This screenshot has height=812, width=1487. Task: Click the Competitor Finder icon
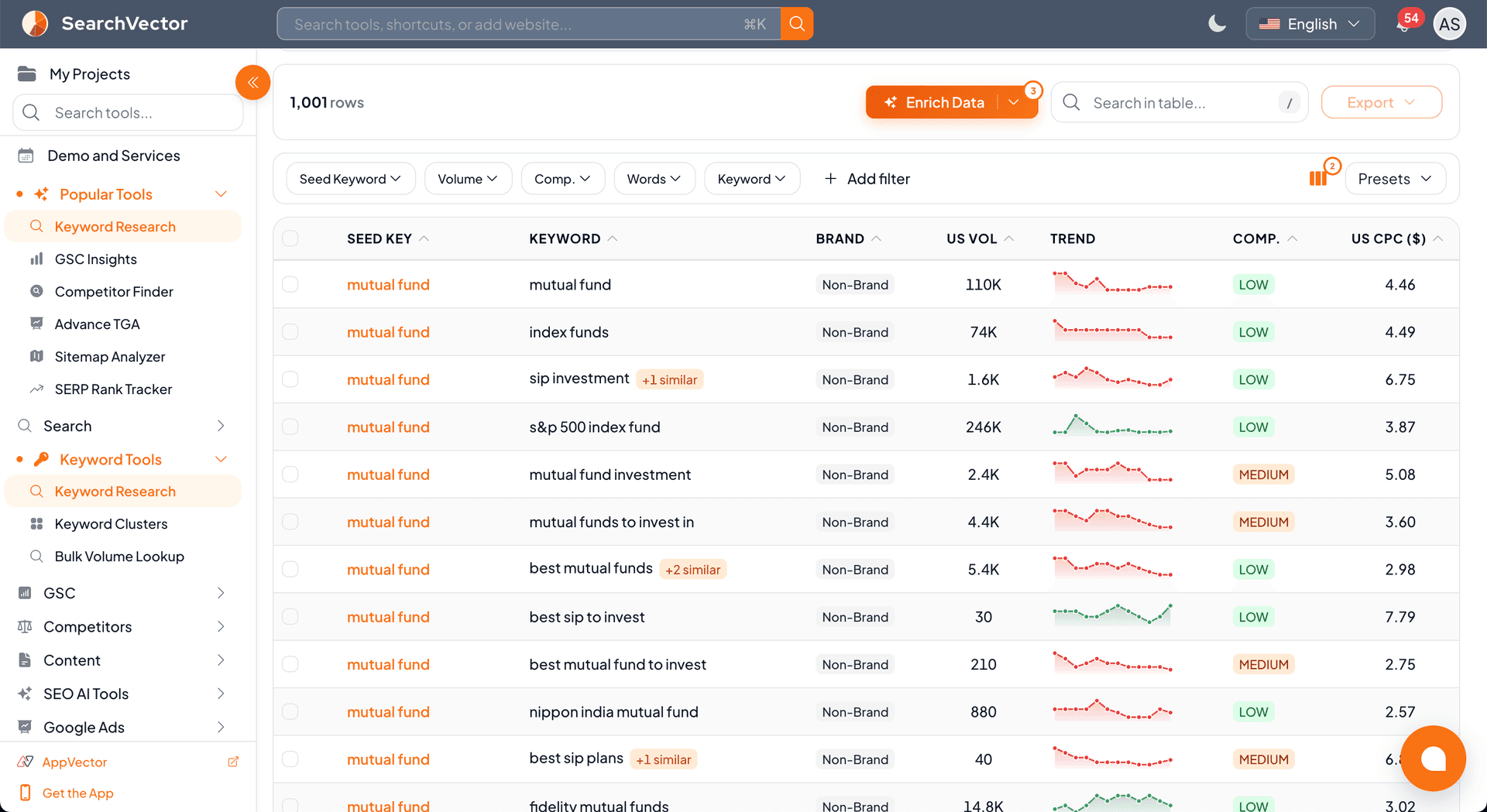[x=36, y=291]
